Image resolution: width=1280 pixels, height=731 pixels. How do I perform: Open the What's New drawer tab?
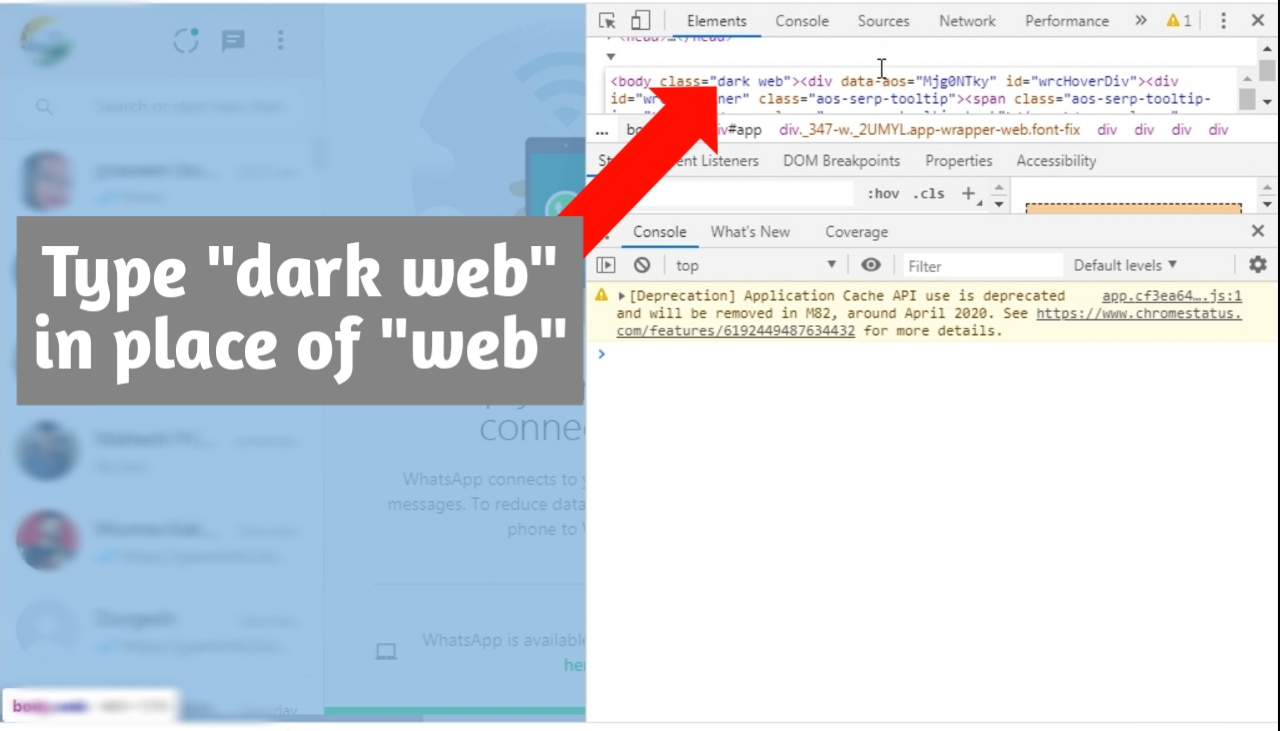pos(750,232)
